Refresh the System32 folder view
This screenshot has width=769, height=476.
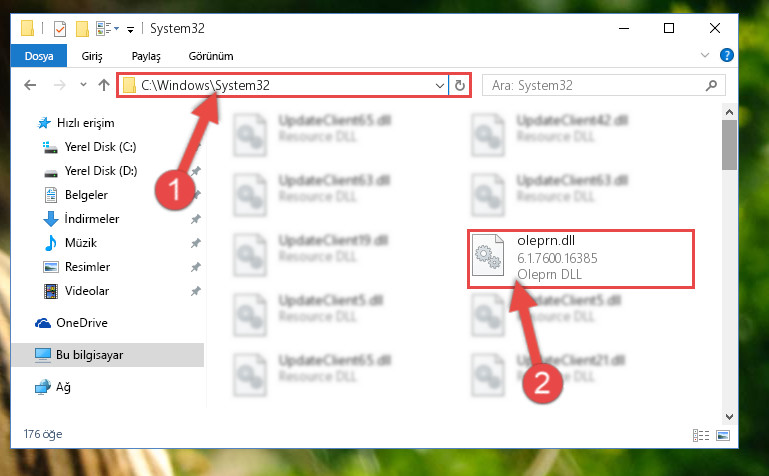(460, 86)
